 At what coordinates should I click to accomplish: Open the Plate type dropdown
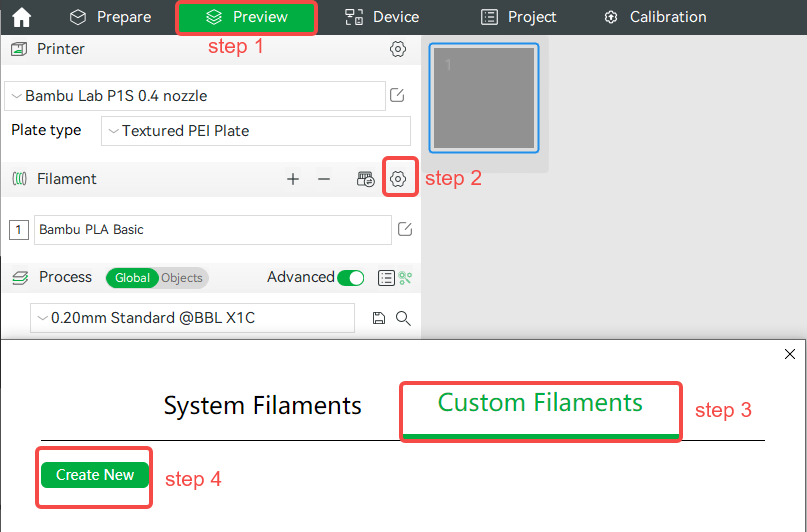[x=256, y=131]
